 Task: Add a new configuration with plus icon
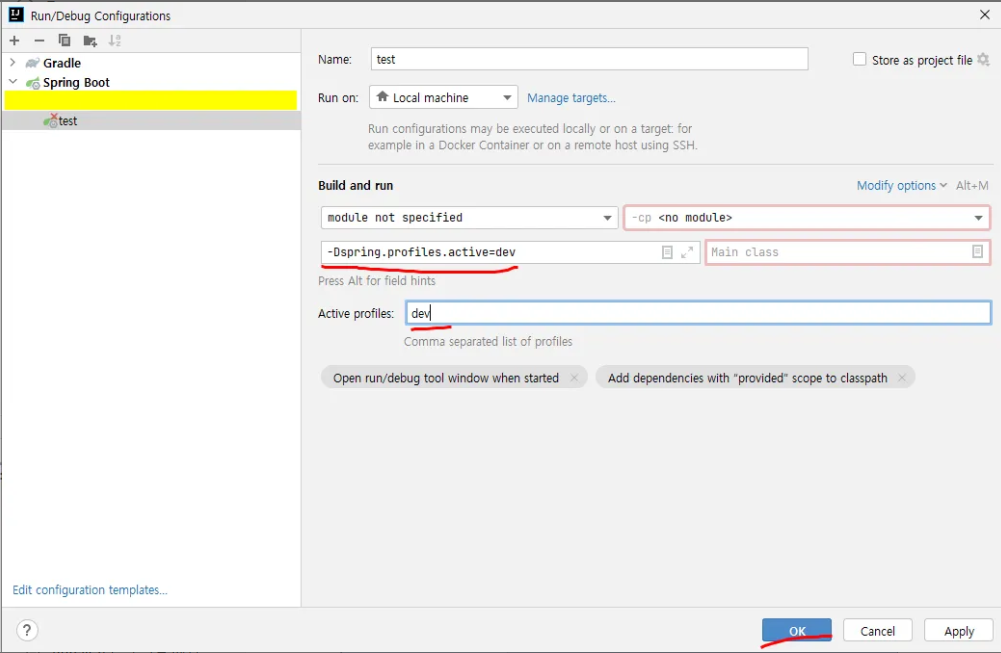(14, 41)
